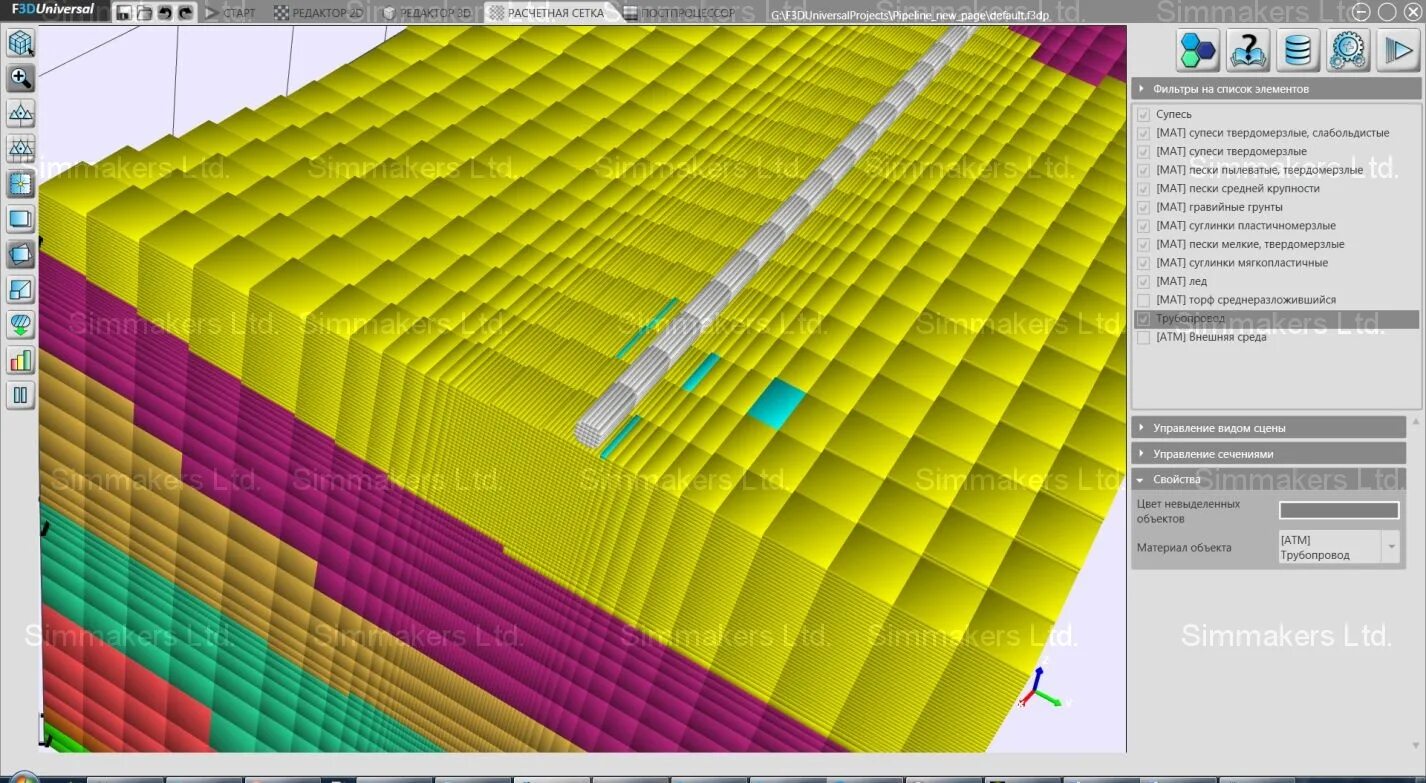Screen dimensions: 1426x783
Task: Click the section cut plane icon
Action: (21, 290)
